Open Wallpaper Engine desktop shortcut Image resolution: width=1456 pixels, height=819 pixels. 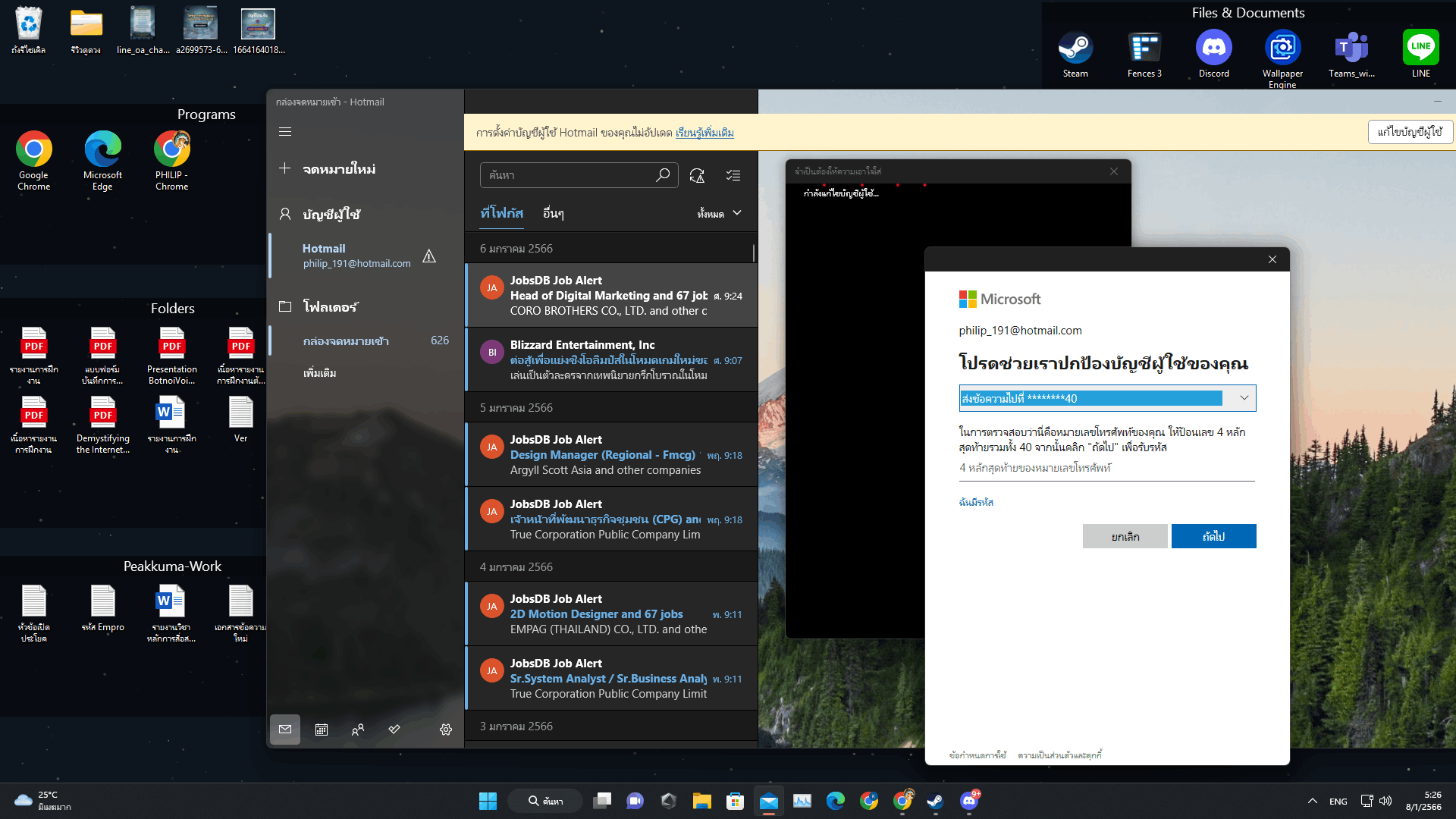(1282, 58)
